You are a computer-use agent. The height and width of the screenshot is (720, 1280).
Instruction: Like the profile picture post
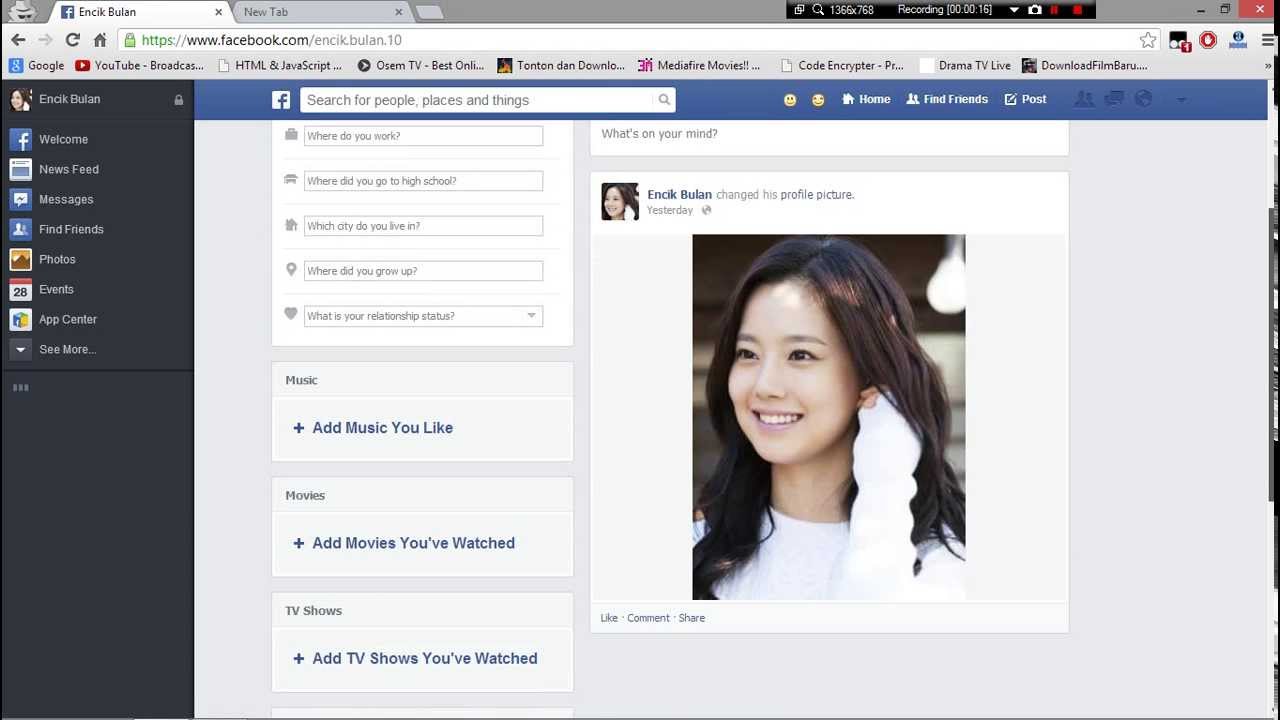coord(609,618)
